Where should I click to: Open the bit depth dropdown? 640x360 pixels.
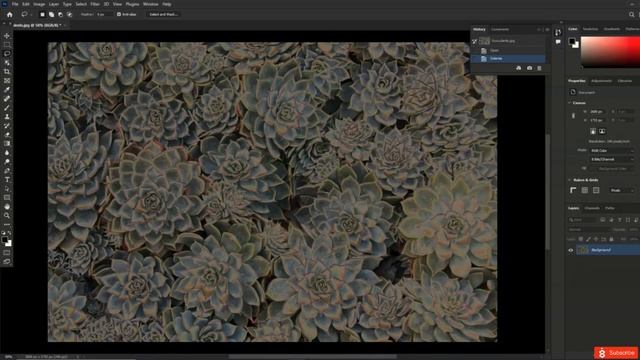coord(612,159)
